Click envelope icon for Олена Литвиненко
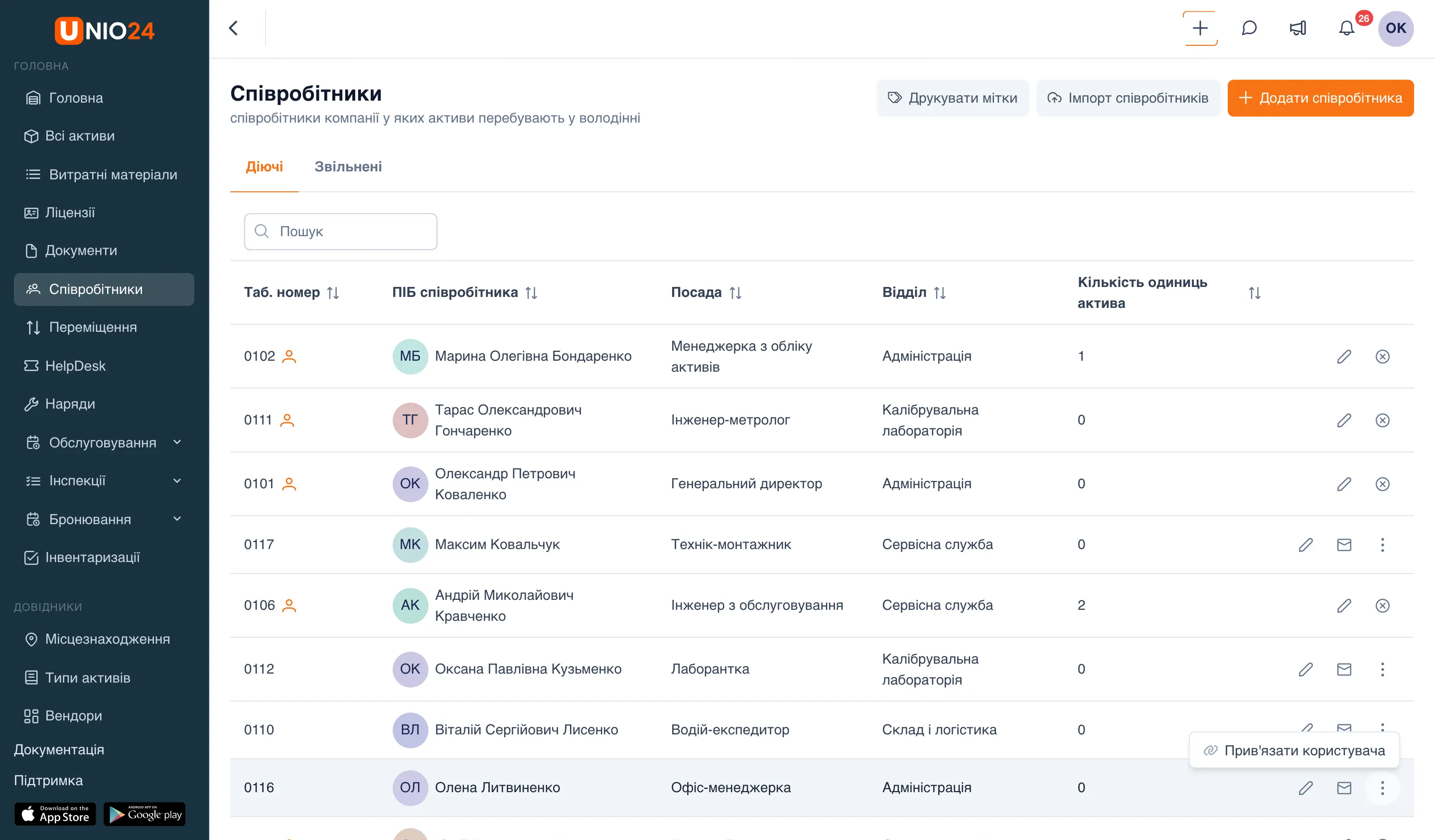1435x840 pixels. click(1344, 788)
